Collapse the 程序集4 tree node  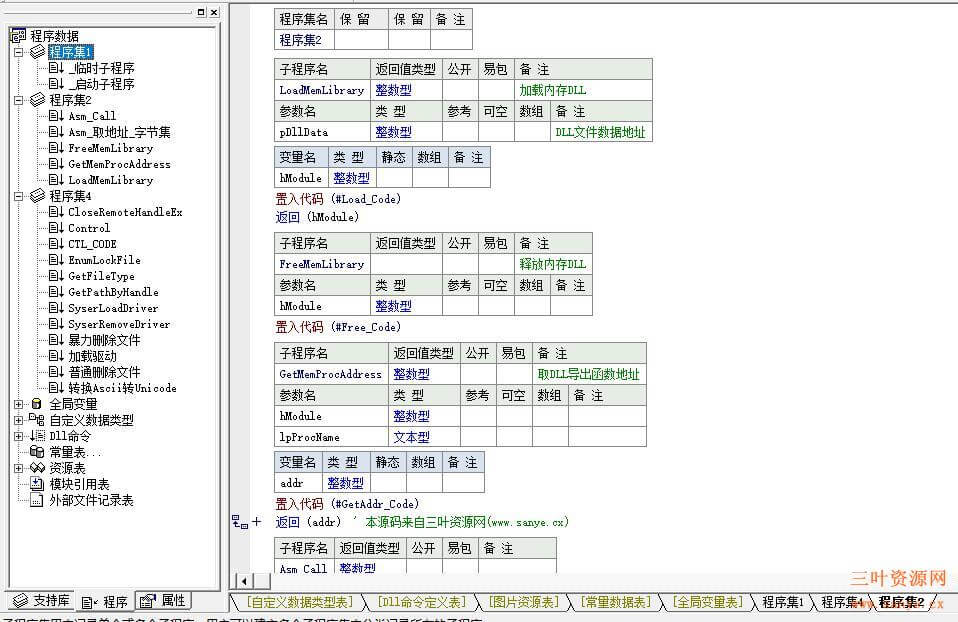pyautogui.click(x=19, y=196)
